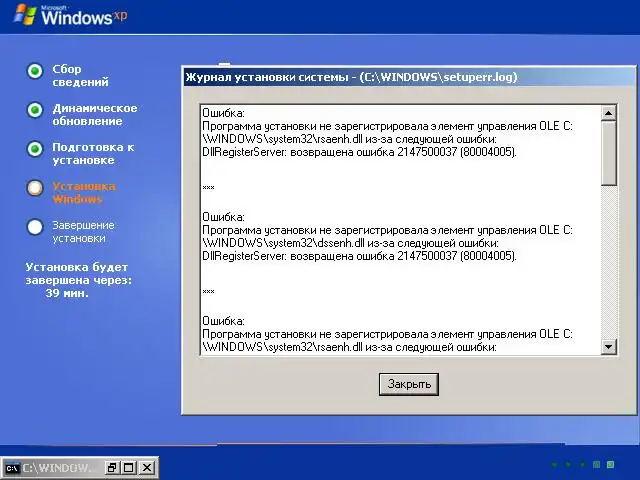Click the log scrollbar down arrow
The image size is (640, 480).
click(x=608, y=347)
